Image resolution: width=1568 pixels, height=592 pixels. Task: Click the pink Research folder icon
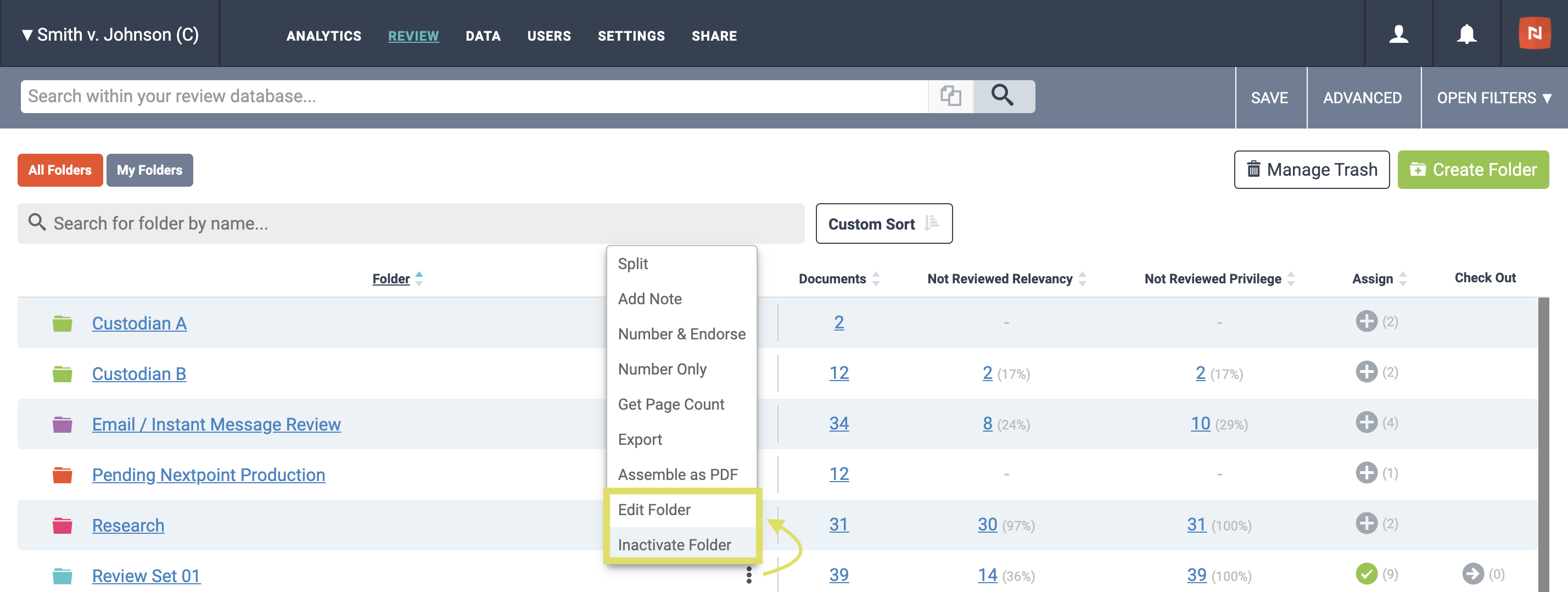(x=62, y=525)
